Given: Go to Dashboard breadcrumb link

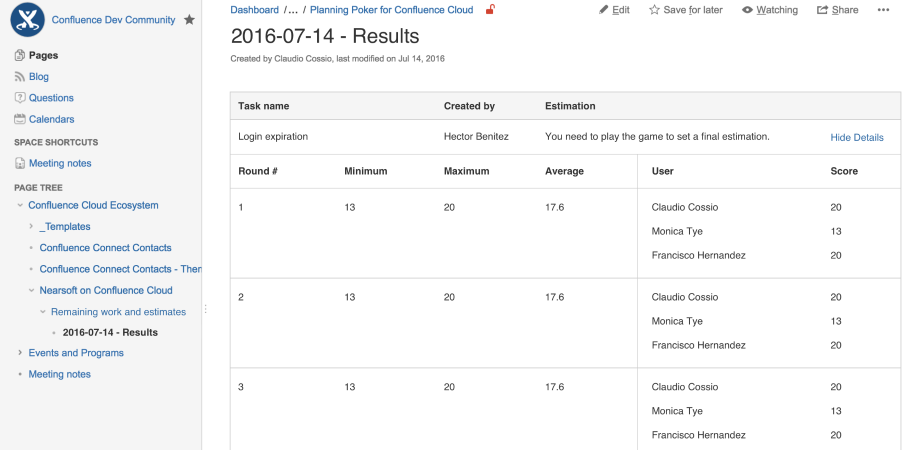Looking at the screenshot, I should (254, 10).
